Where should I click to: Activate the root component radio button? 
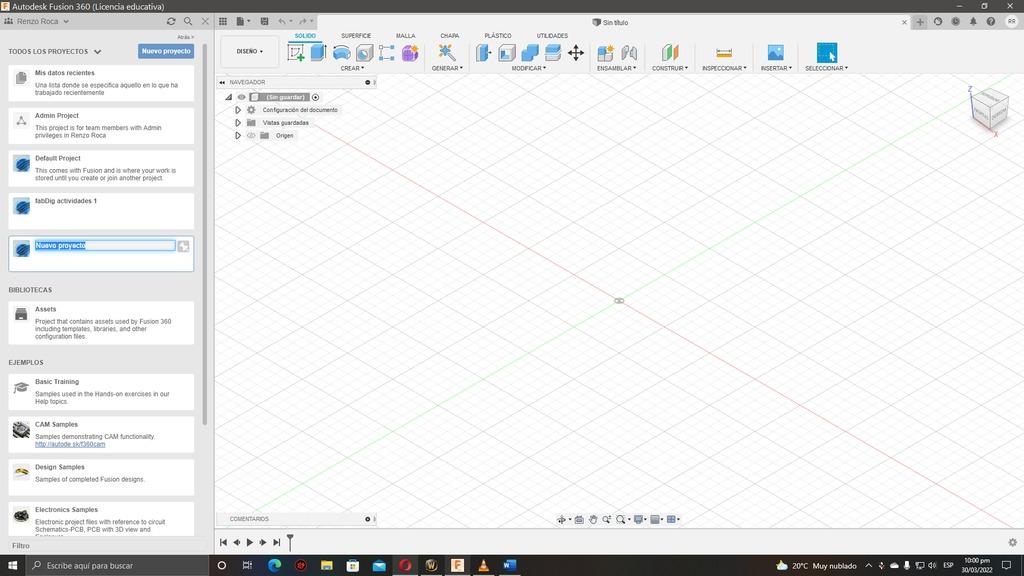tap(315, 97)
